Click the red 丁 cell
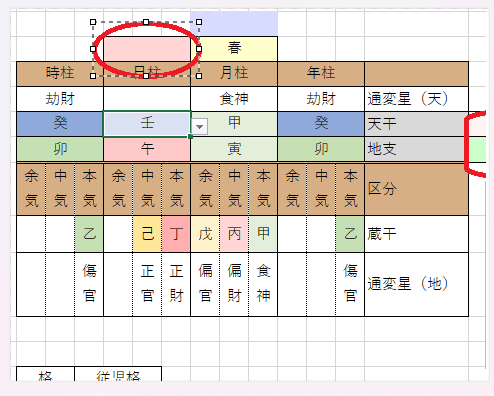The width and height of the screenshot is (494, 396). coord(176,234)
